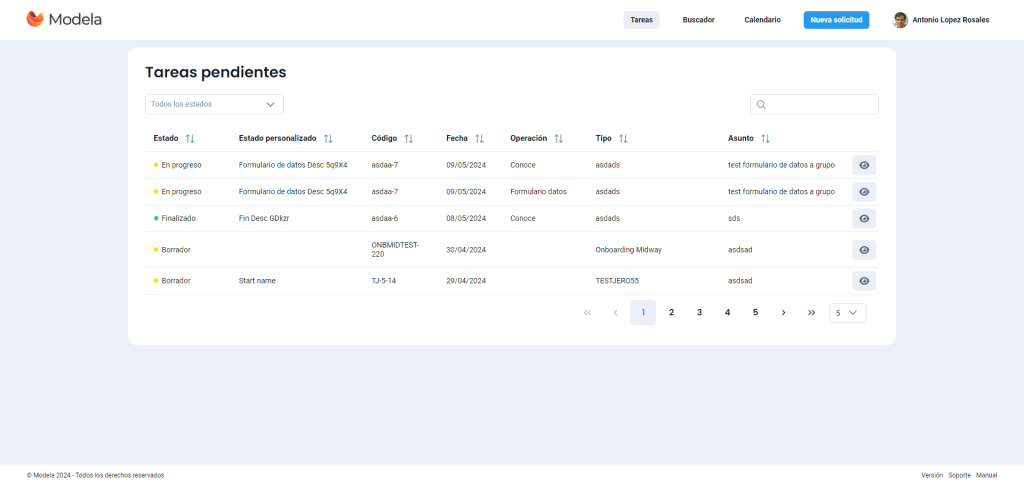The image size is (1024, 486).
Task: Sort by Estado personalizado column
Action: [x=328, y=138]
